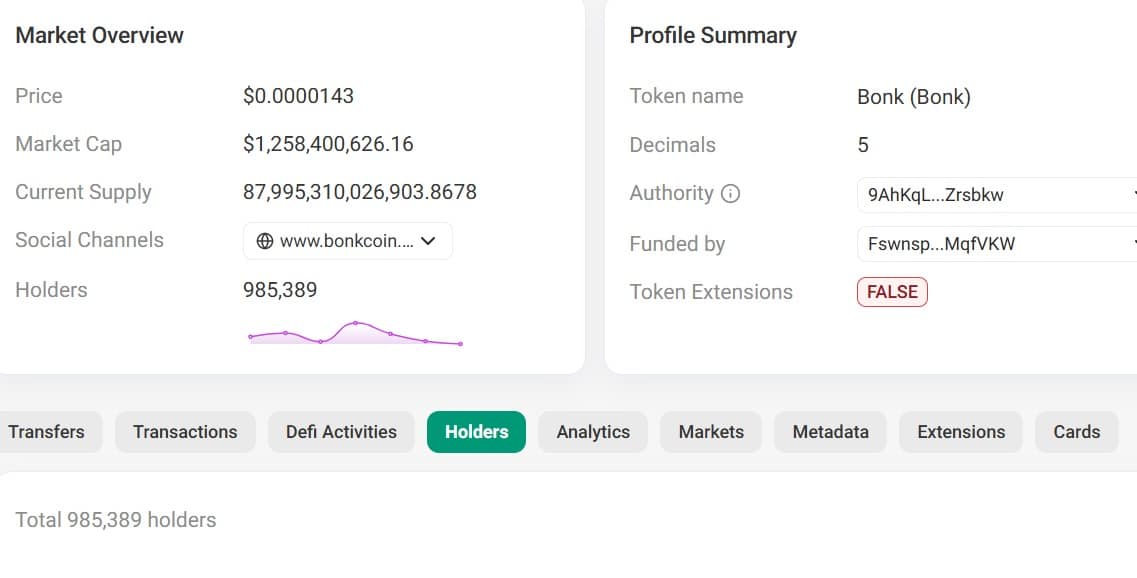
Task: Click the Social Channels label
Action: pos(89,240)
